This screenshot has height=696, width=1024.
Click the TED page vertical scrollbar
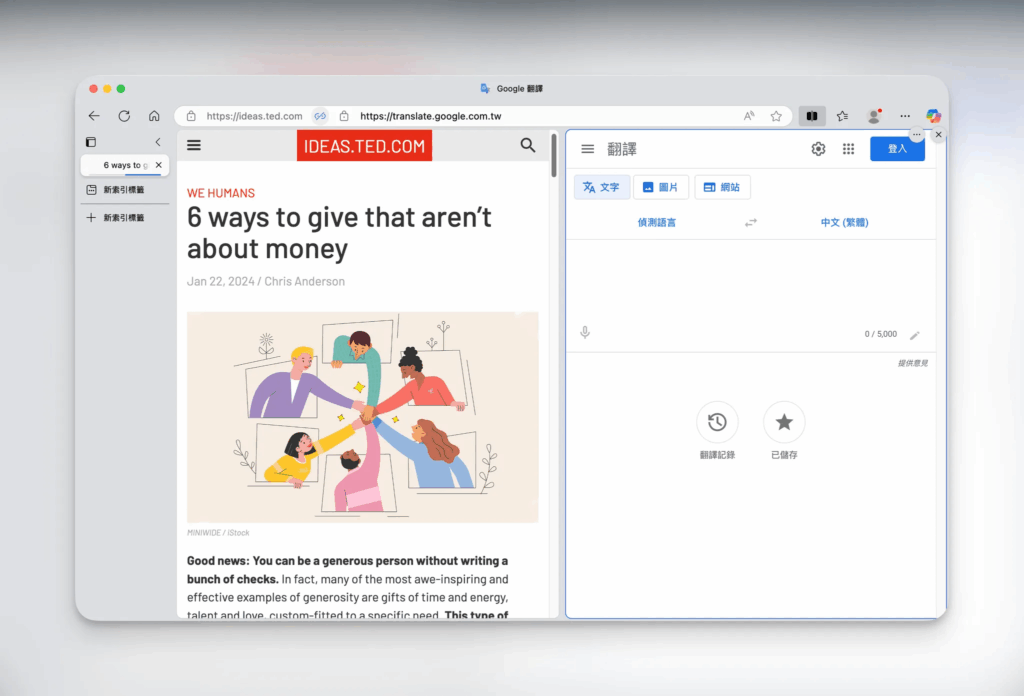click(x=554, y=155)
